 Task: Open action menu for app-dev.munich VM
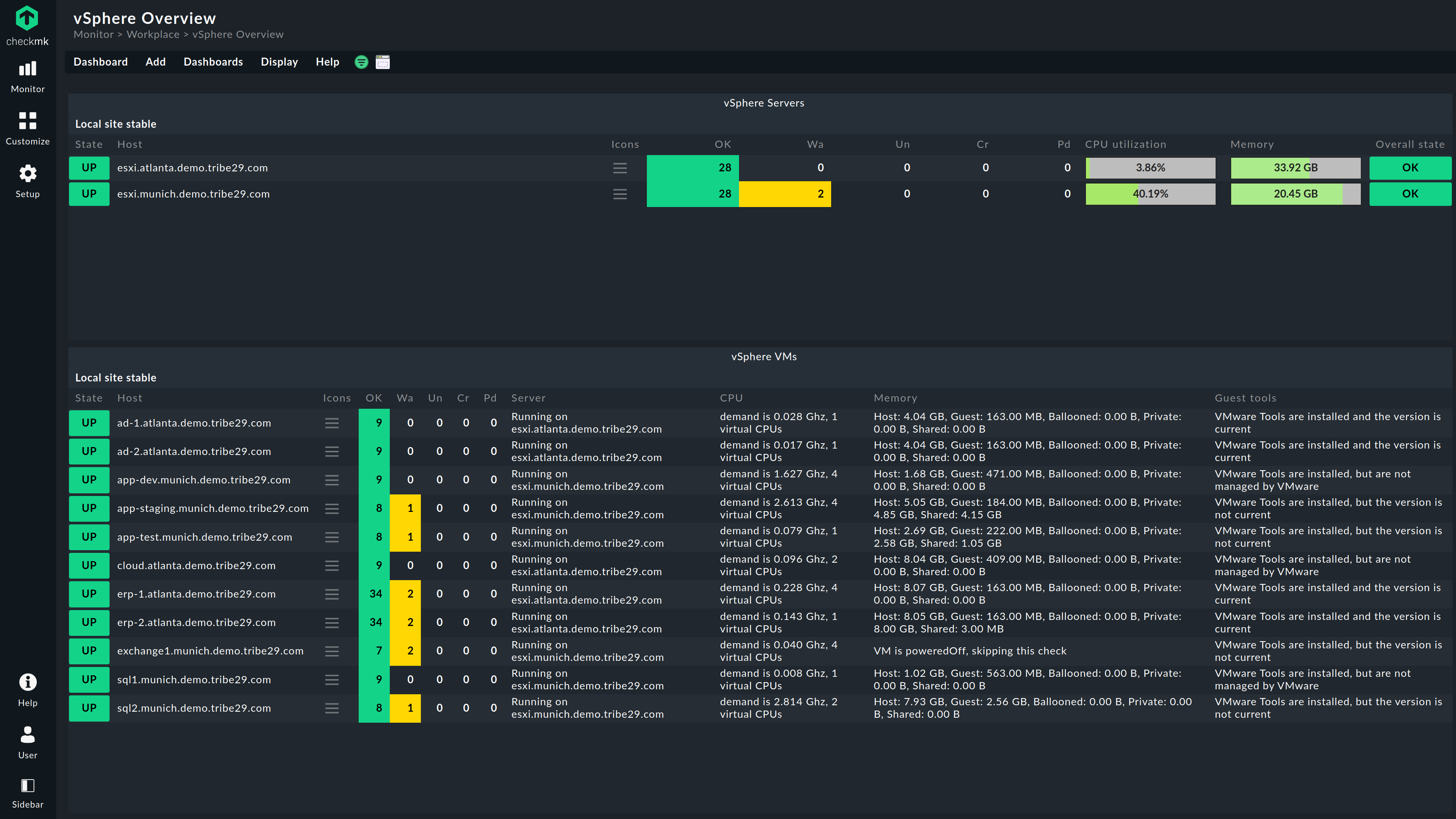pyautogui.click(x=332, y=480)
